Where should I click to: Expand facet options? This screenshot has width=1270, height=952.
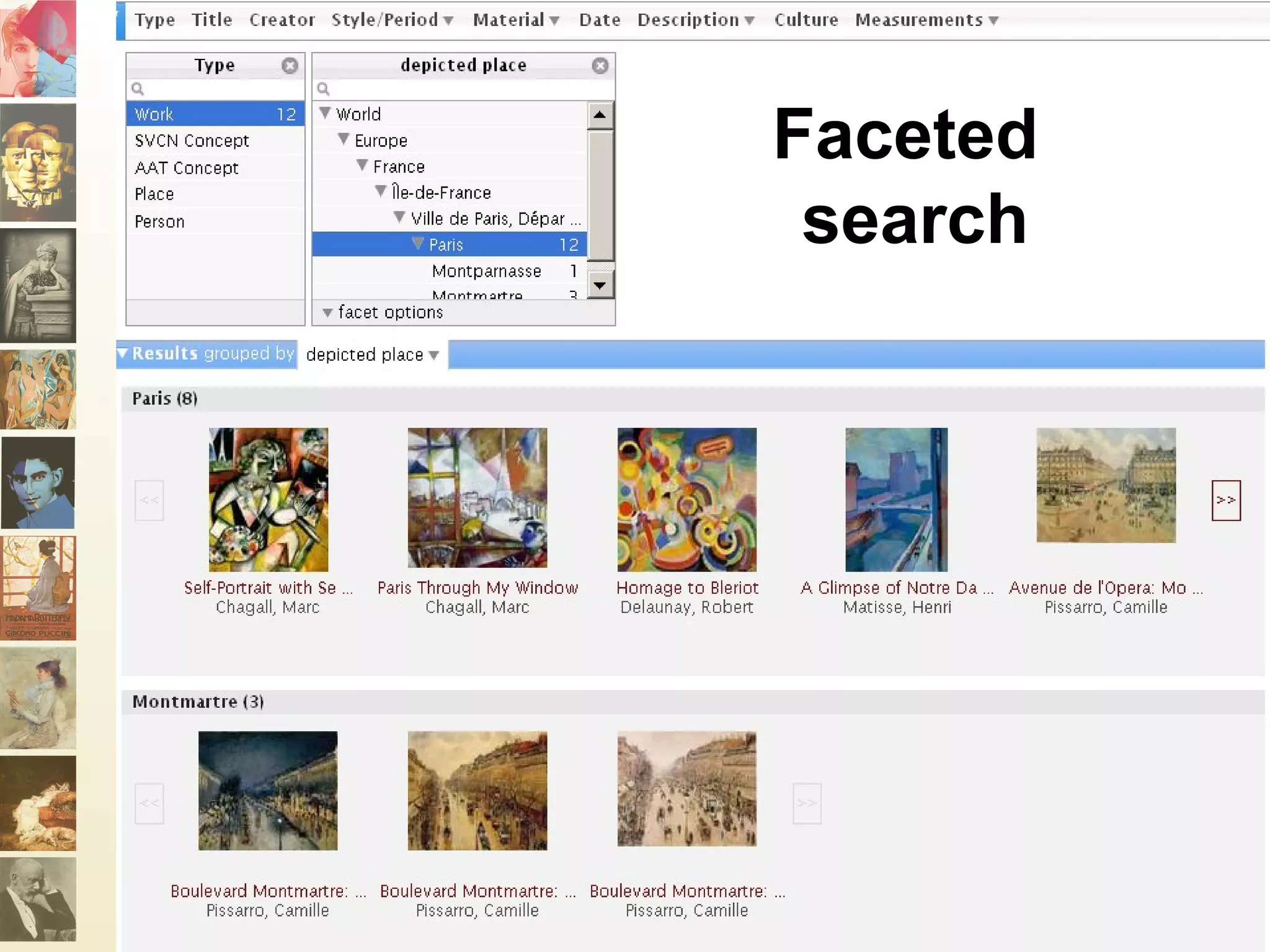[383, 312]
